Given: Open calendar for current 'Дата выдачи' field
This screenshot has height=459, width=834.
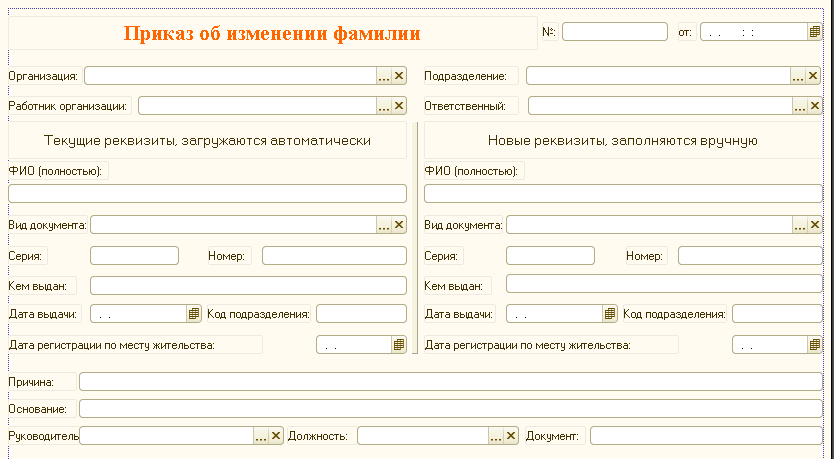Looking at the screenshot, I should 194,314.
